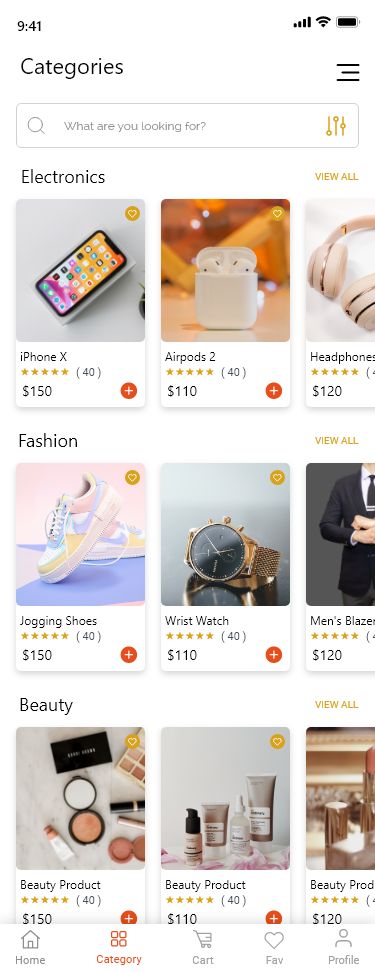Favorite the Jogging Shoes with heart
The width and height of the screenshot is (375, 972).
point(132,477)
